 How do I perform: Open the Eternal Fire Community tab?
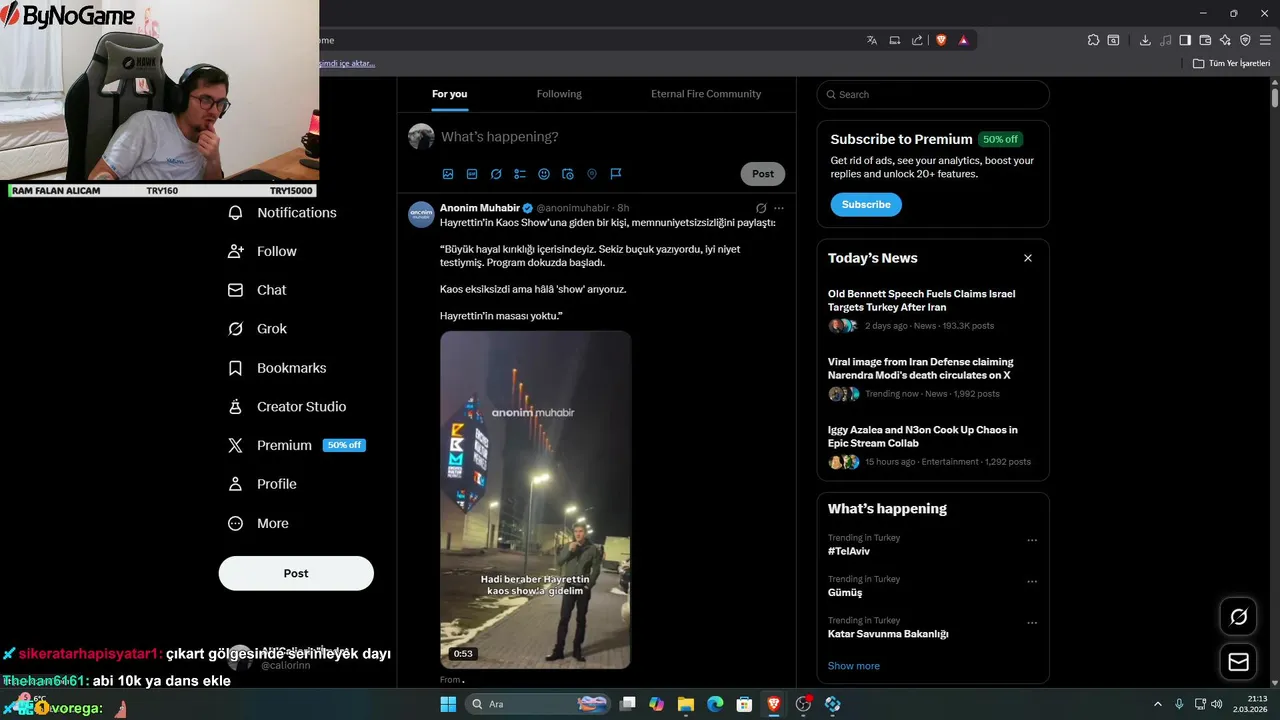tap(706, 94)
